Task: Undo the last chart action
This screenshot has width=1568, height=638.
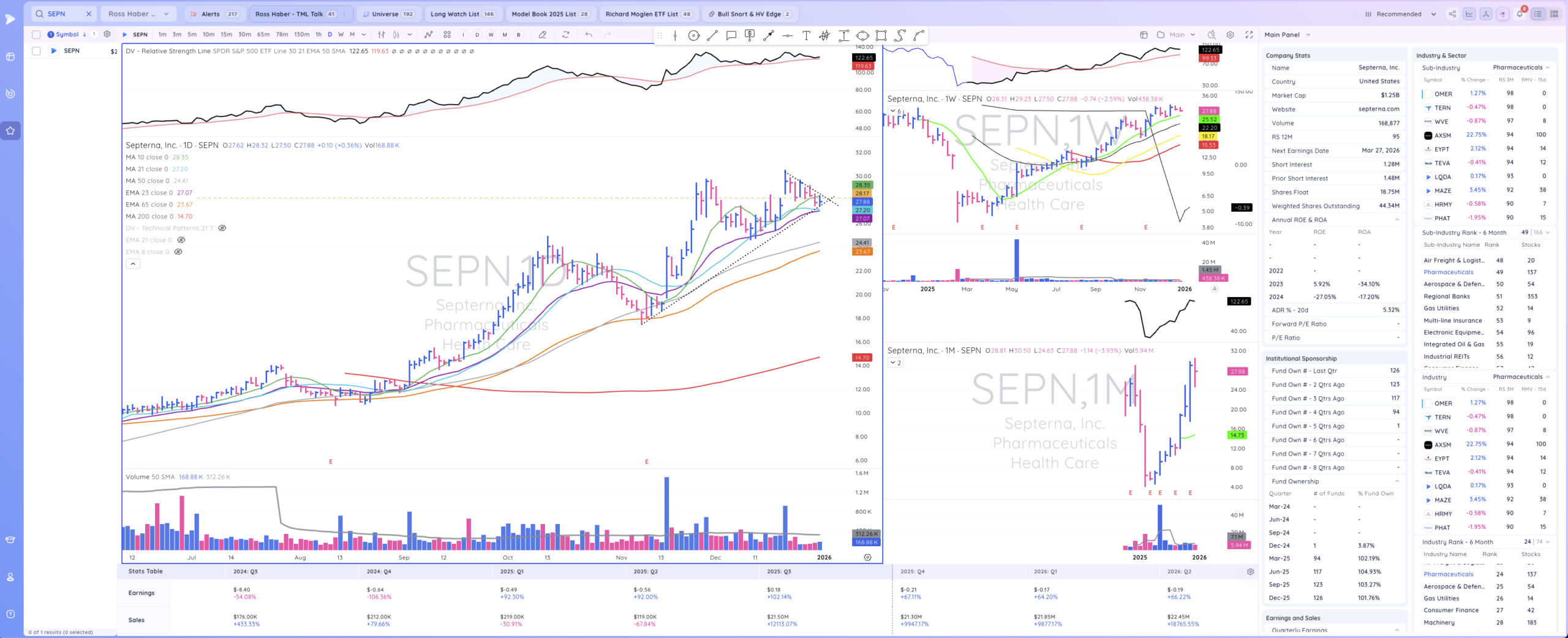Action: [589, 35]
